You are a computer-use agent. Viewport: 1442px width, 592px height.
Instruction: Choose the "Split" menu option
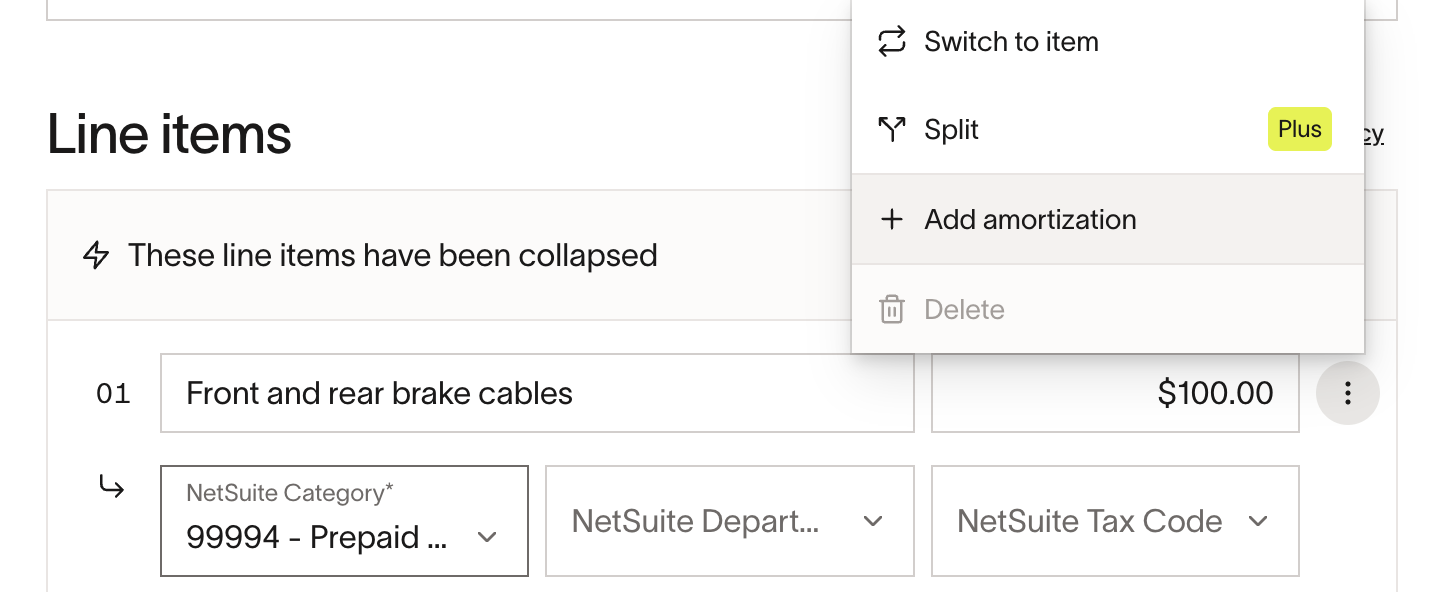[x=951, y=130]
